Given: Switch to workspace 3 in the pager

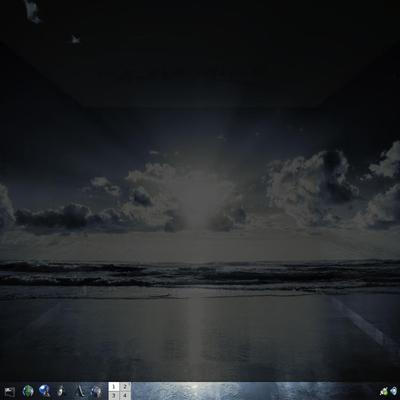Looking at the screenshot, I should 114,396.
